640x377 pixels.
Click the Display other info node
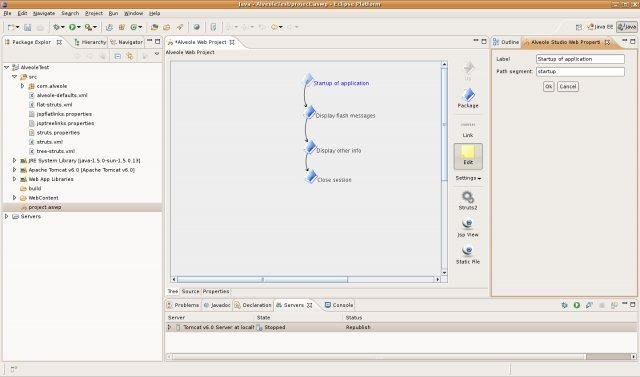pyautogui.click(x=333, y=149)
